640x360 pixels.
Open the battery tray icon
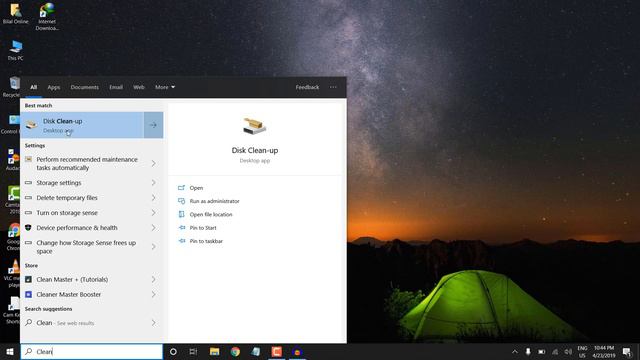542,351
